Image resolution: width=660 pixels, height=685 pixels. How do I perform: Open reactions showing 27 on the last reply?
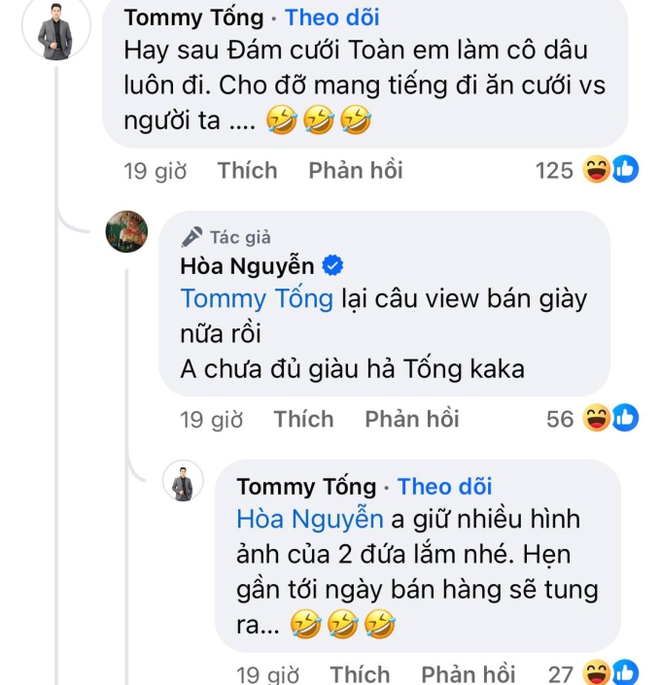point(611,672)
